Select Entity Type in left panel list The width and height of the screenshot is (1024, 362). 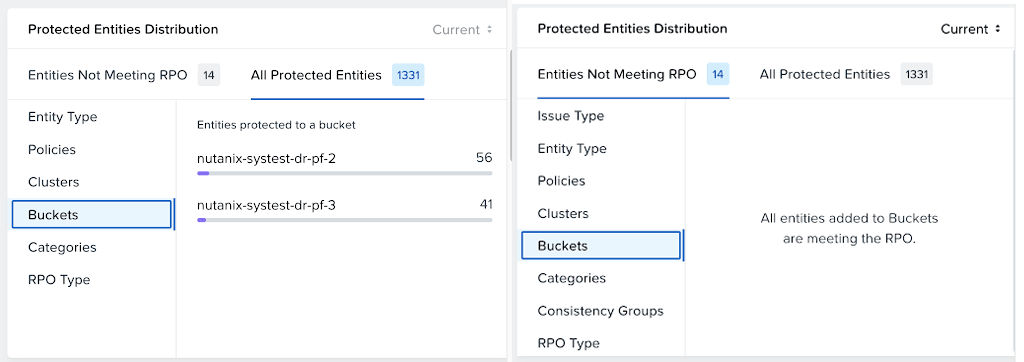(63, 117)
